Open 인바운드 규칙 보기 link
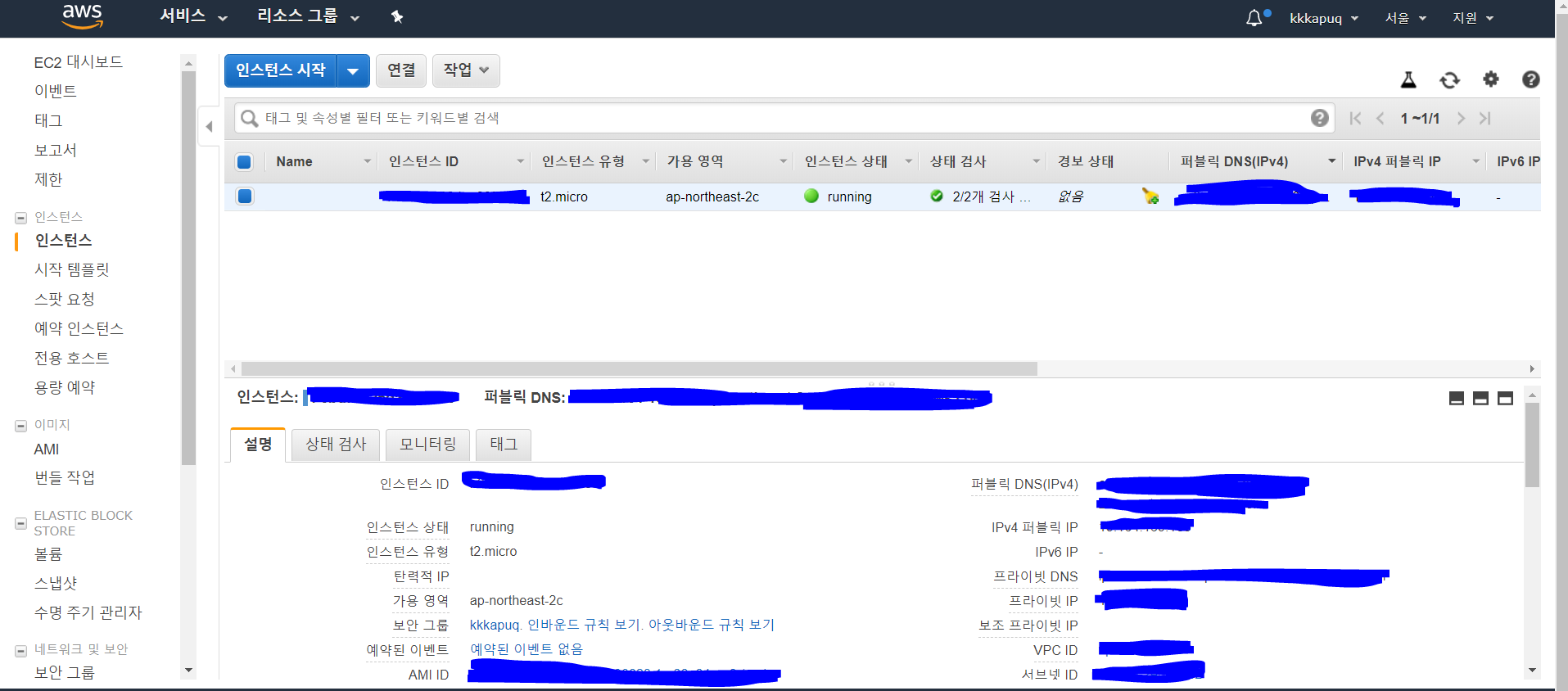1568x691 pixels. (x=585, y=625)
